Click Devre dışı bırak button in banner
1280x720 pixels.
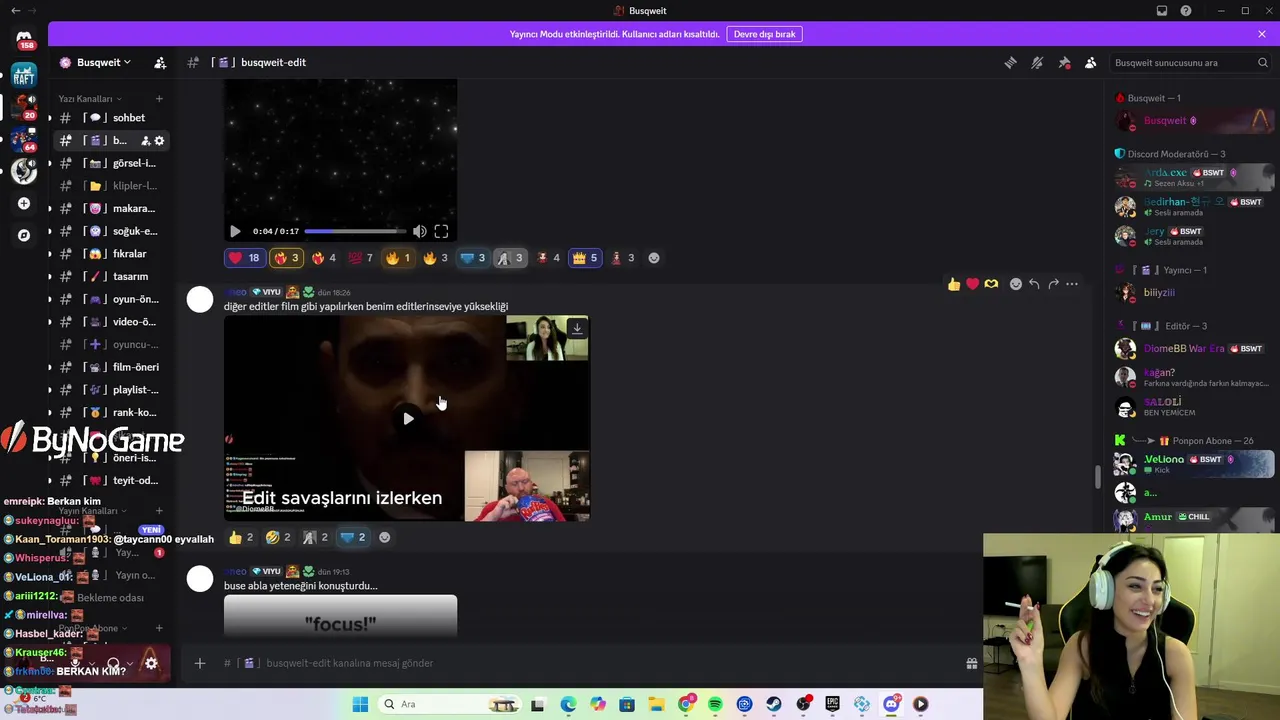point(765,34)
